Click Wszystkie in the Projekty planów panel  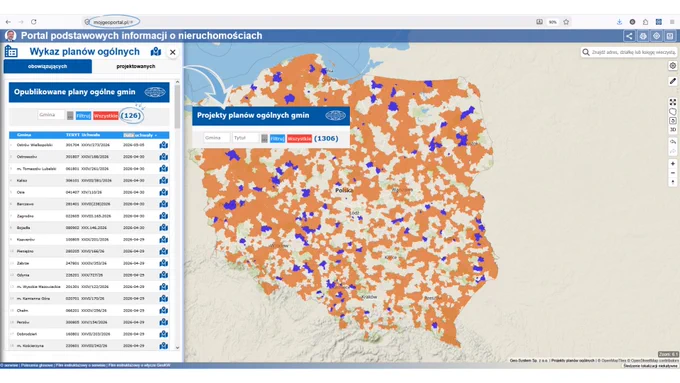(x=299, y=138)
